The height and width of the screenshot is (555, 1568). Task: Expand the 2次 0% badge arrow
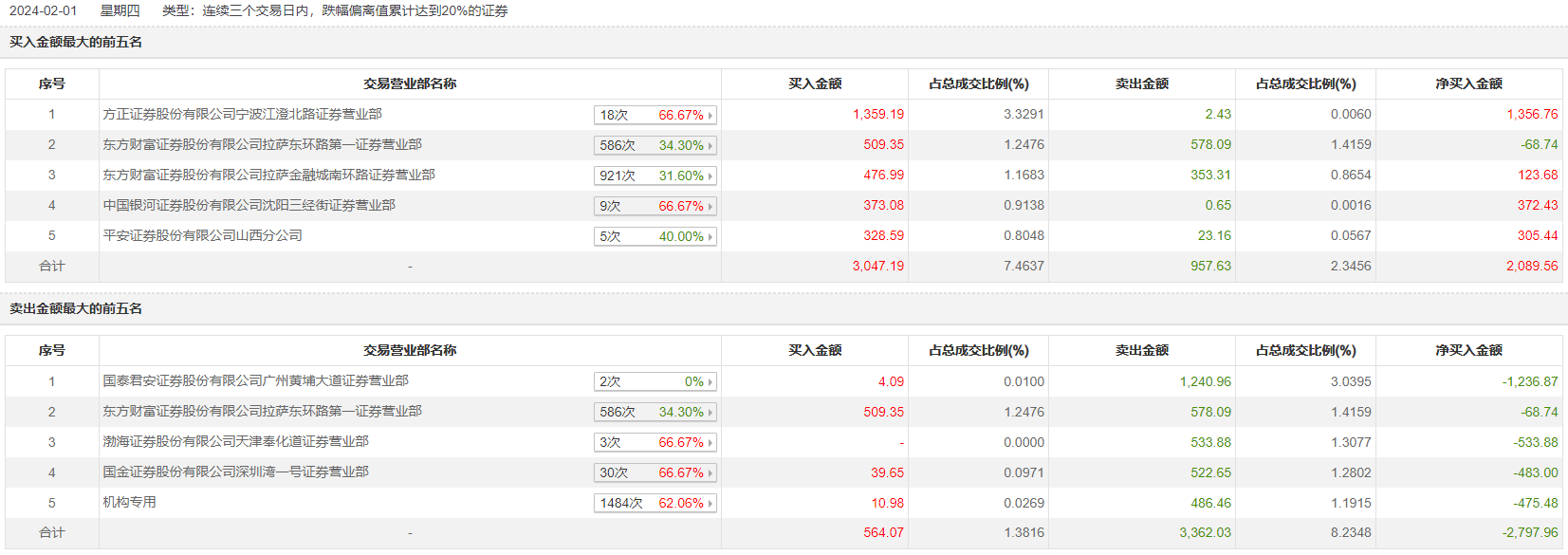click(x=710, y=382)
